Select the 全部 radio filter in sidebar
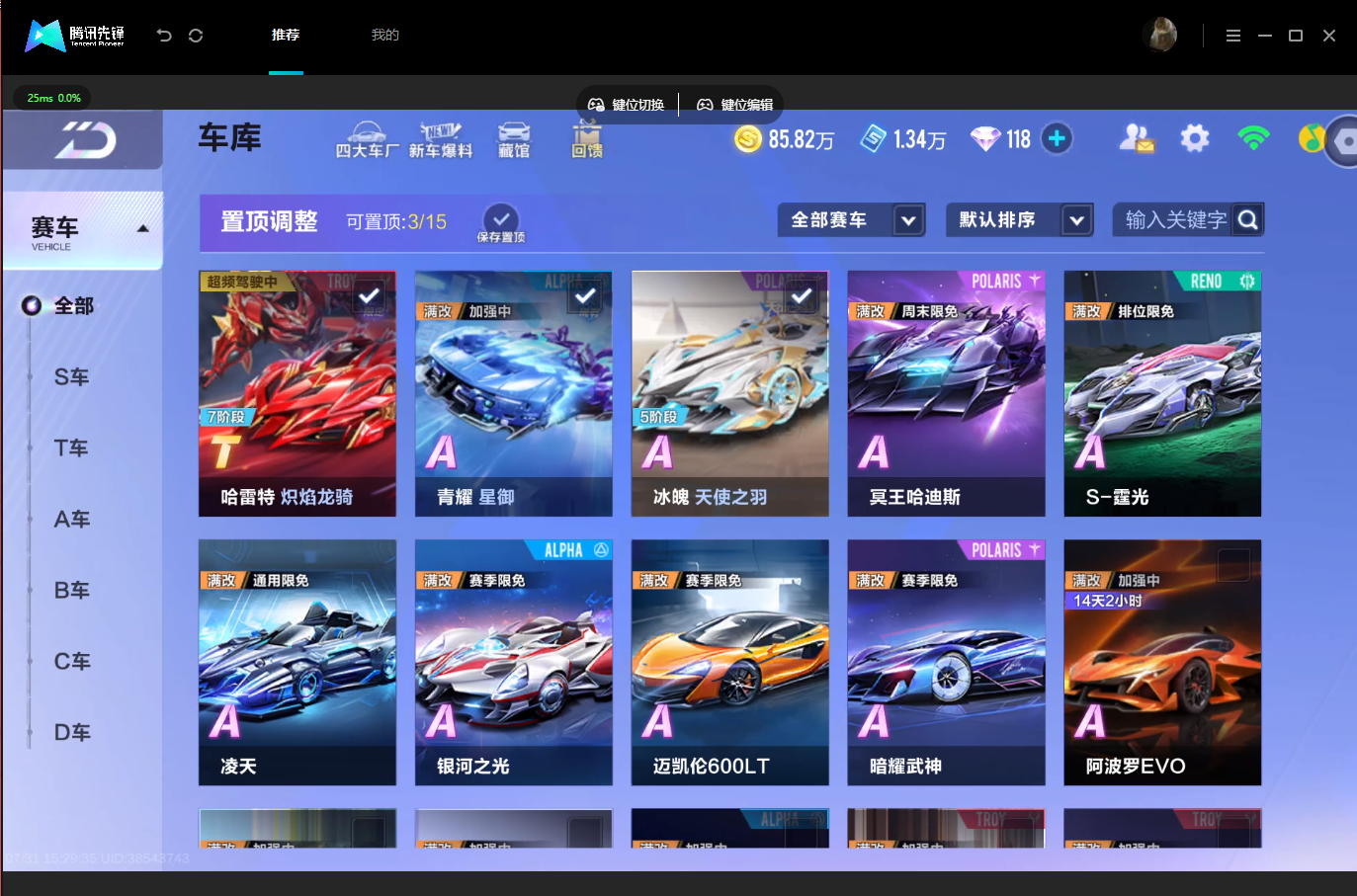This screenshot has width=1357, height=896. (x=32, y=306)
